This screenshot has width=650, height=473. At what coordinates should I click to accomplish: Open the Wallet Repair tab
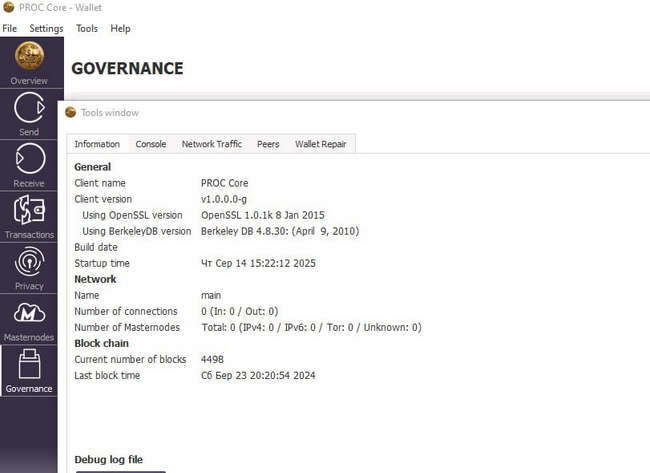pyautogui.click(x=320, y=144)
